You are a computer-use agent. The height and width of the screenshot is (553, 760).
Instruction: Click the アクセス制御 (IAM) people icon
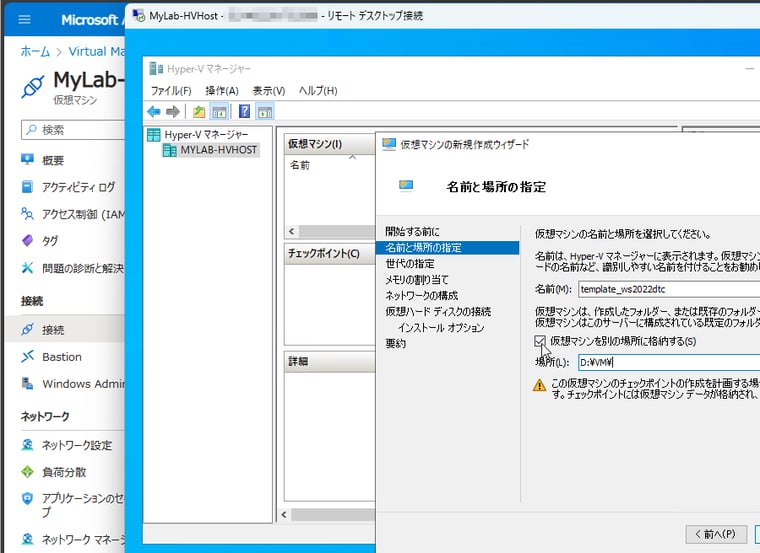pos(28,213)
